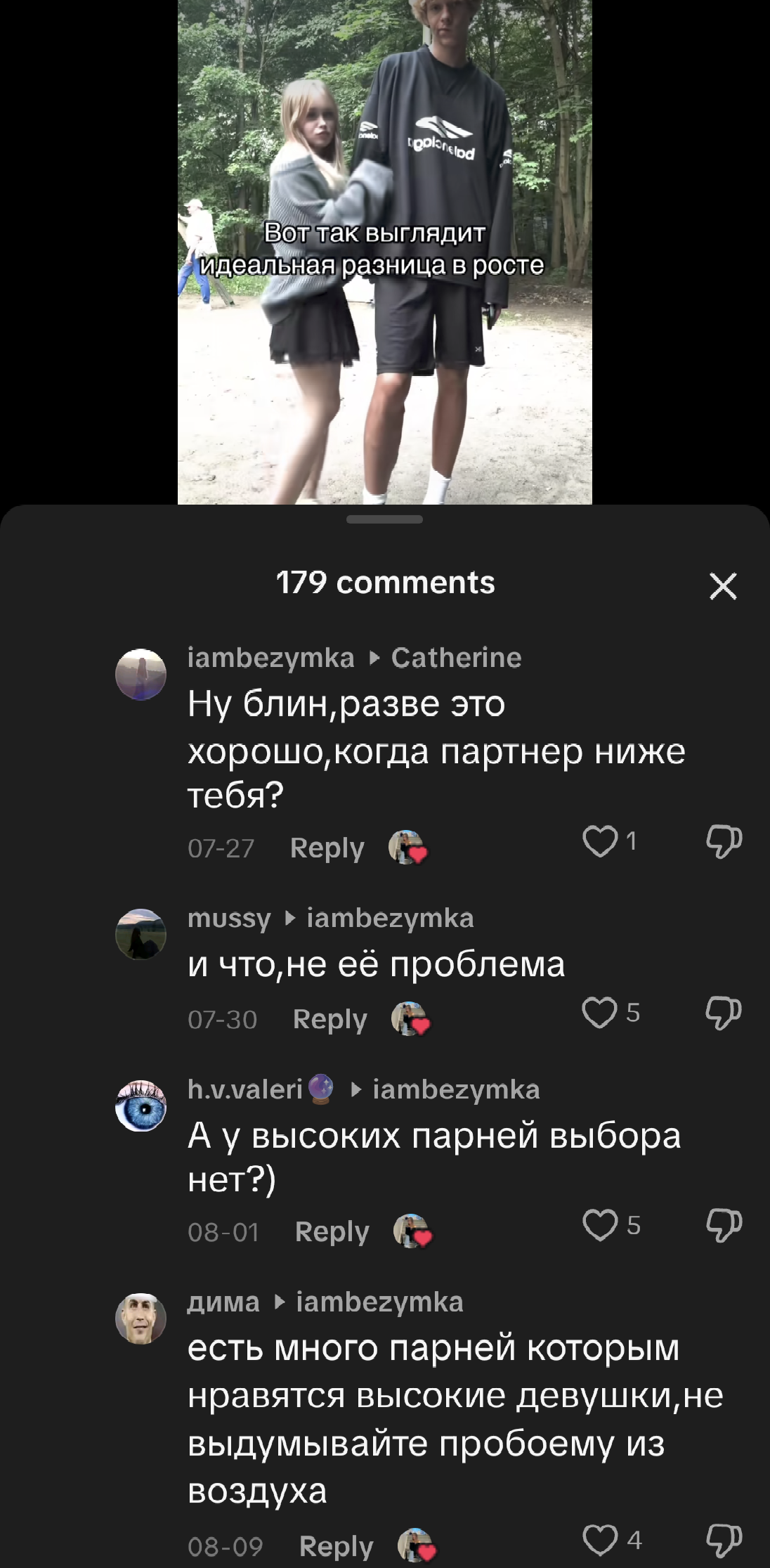The height and width of the screenshot is (1568, 770).
Task: Dislike h.v.valeri's comment thumbs-down icon
Action: click(724, 1225)
